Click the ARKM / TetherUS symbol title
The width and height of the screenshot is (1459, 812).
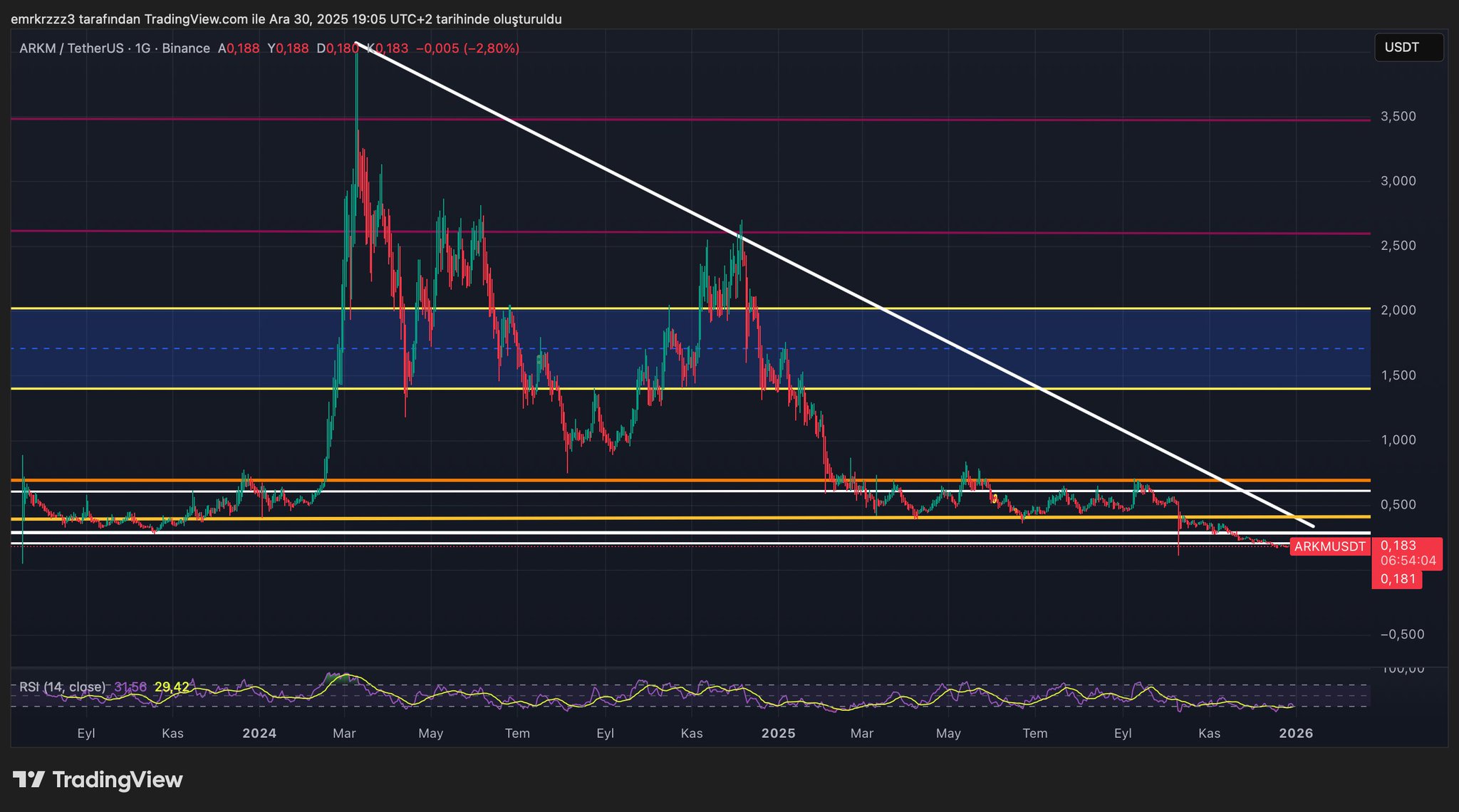point(71,48)
